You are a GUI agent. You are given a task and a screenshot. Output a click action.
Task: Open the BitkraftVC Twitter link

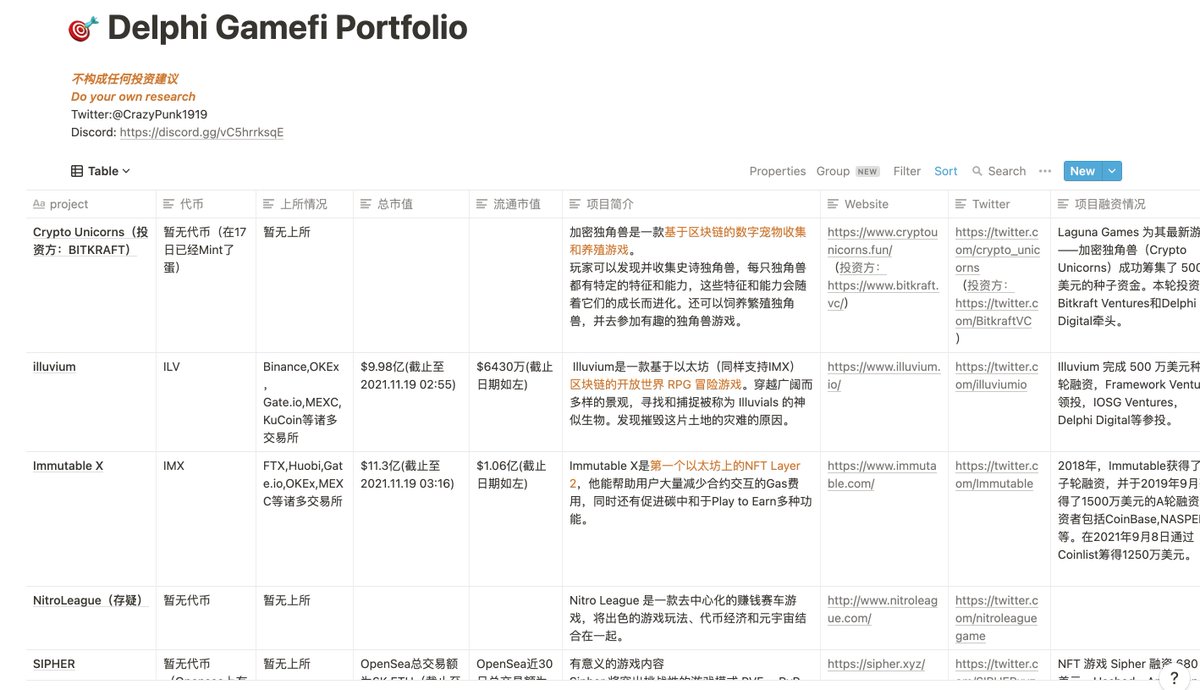point(997,312)
